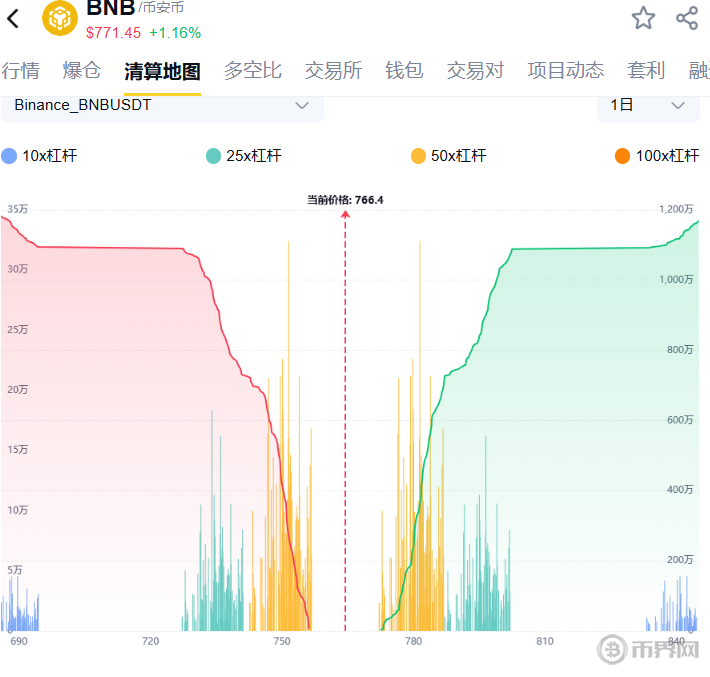This screenshot has height=677, width=710.
Task: Open the 项目动态 tab
Action: (566, 71)
